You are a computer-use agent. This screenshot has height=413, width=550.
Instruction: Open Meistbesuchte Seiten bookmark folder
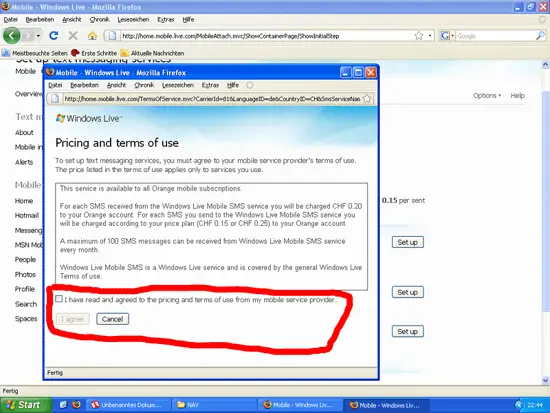34,53
